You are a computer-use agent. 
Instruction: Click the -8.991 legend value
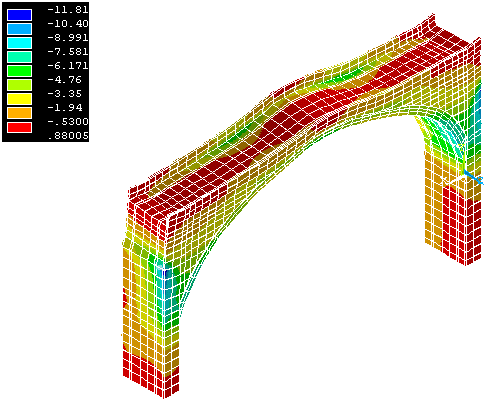point(68,38)
